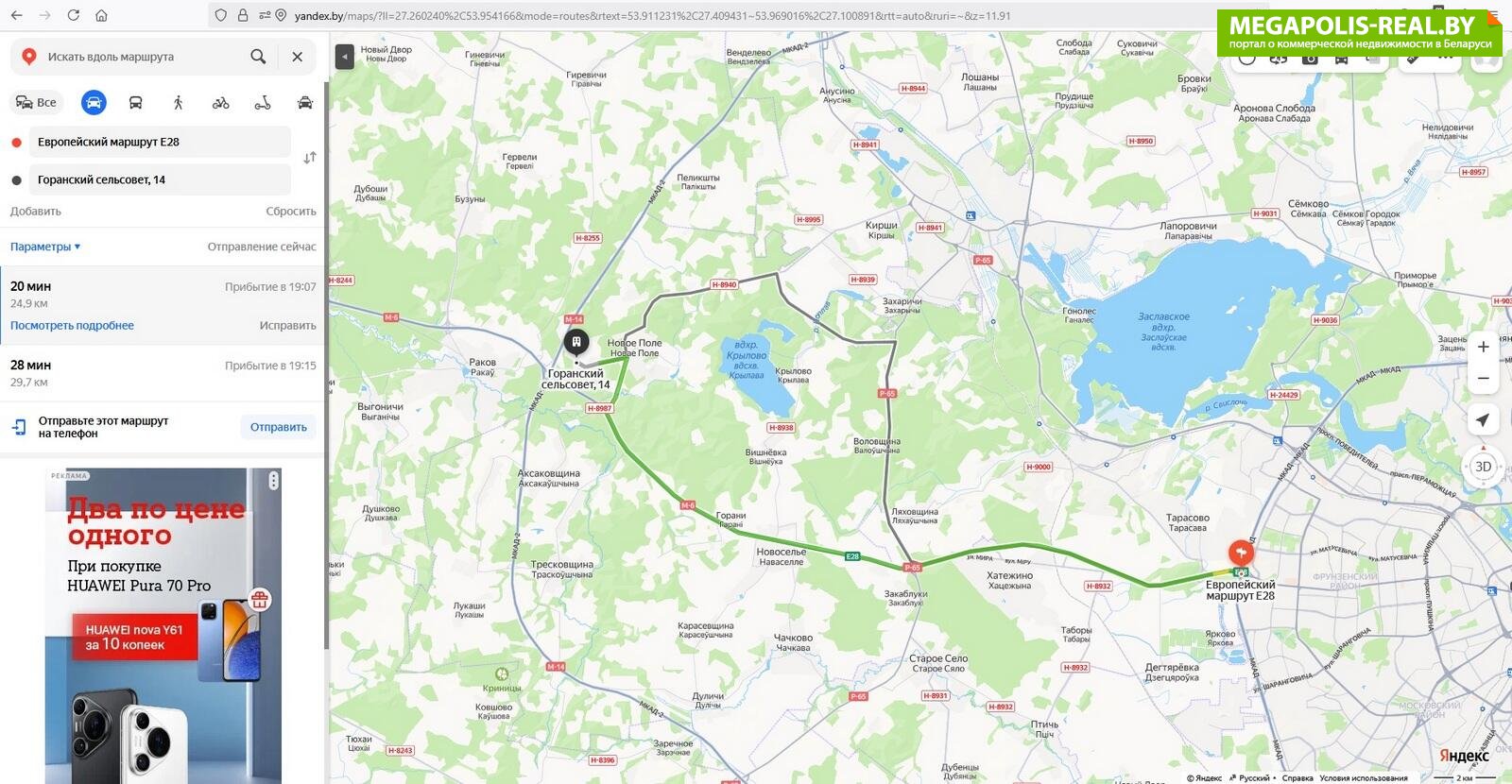This screenshot has width=1512, height=784.
Task: Swap start and destination points
Action: (309, 158)
